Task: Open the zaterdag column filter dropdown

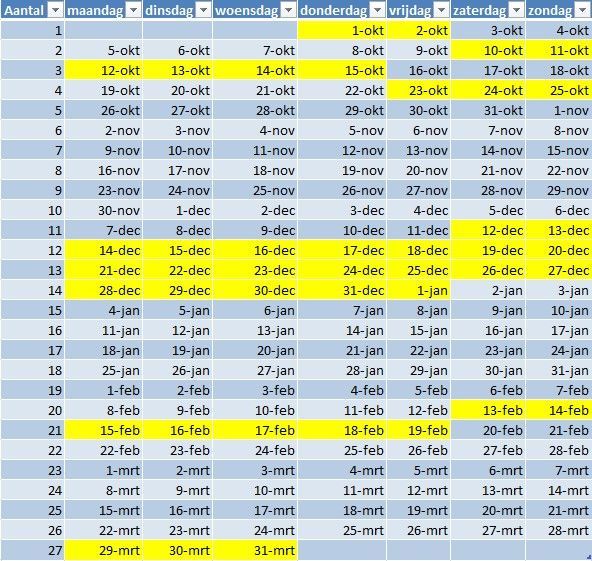Action: coord(516,11)
